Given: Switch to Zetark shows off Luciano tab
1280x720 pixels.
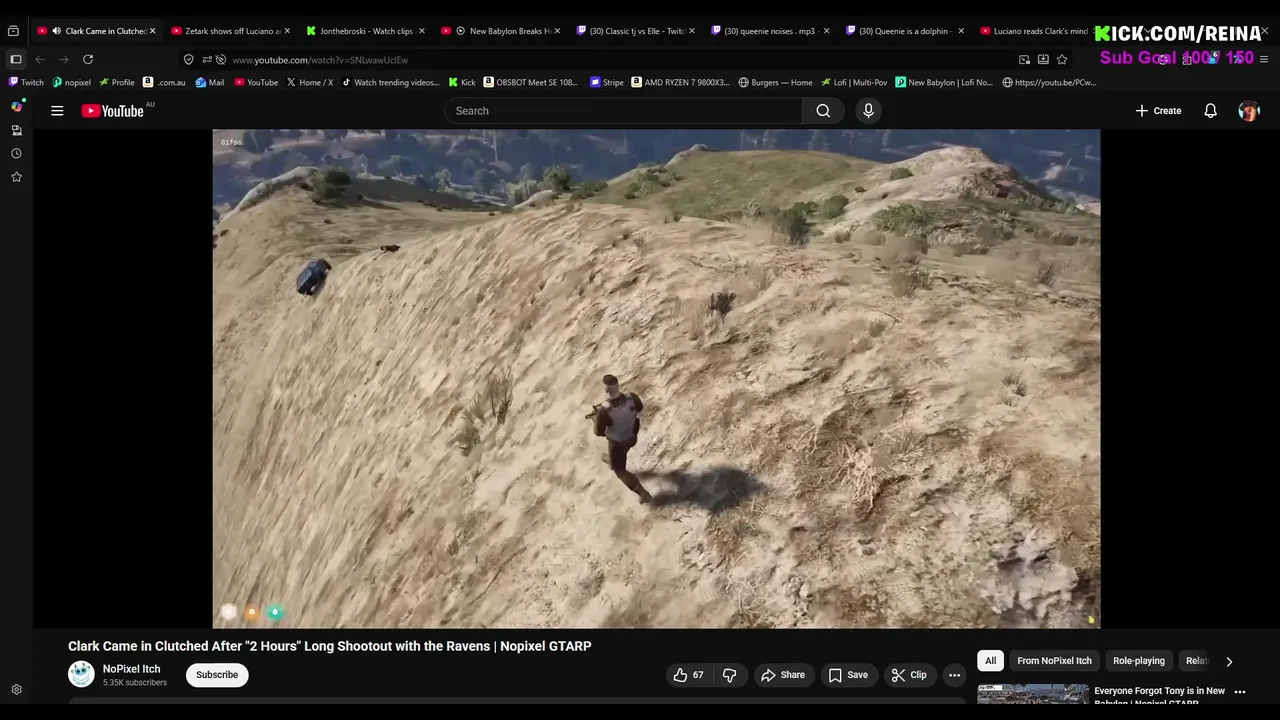Looking at the screenshot, I should tap(231, 31).
